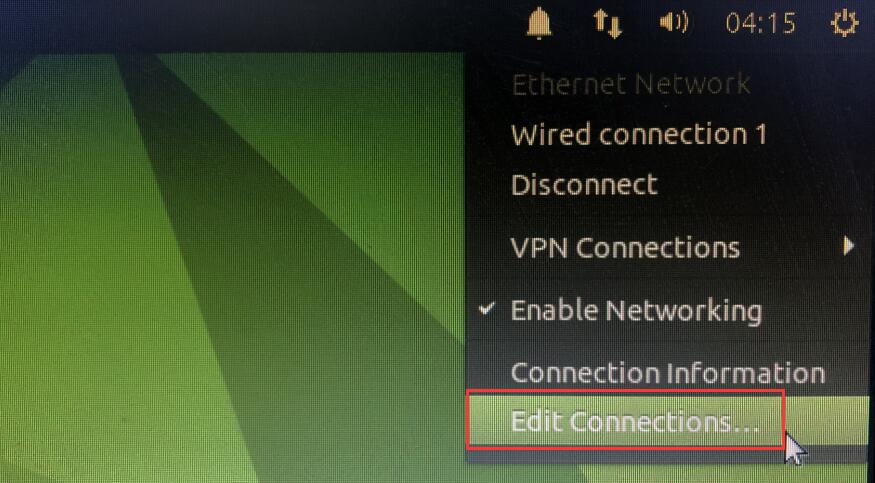The width and height of the screenshot is (875, 483).
Task: Choose Connection Information from the menu
Action: click(668, 373)
